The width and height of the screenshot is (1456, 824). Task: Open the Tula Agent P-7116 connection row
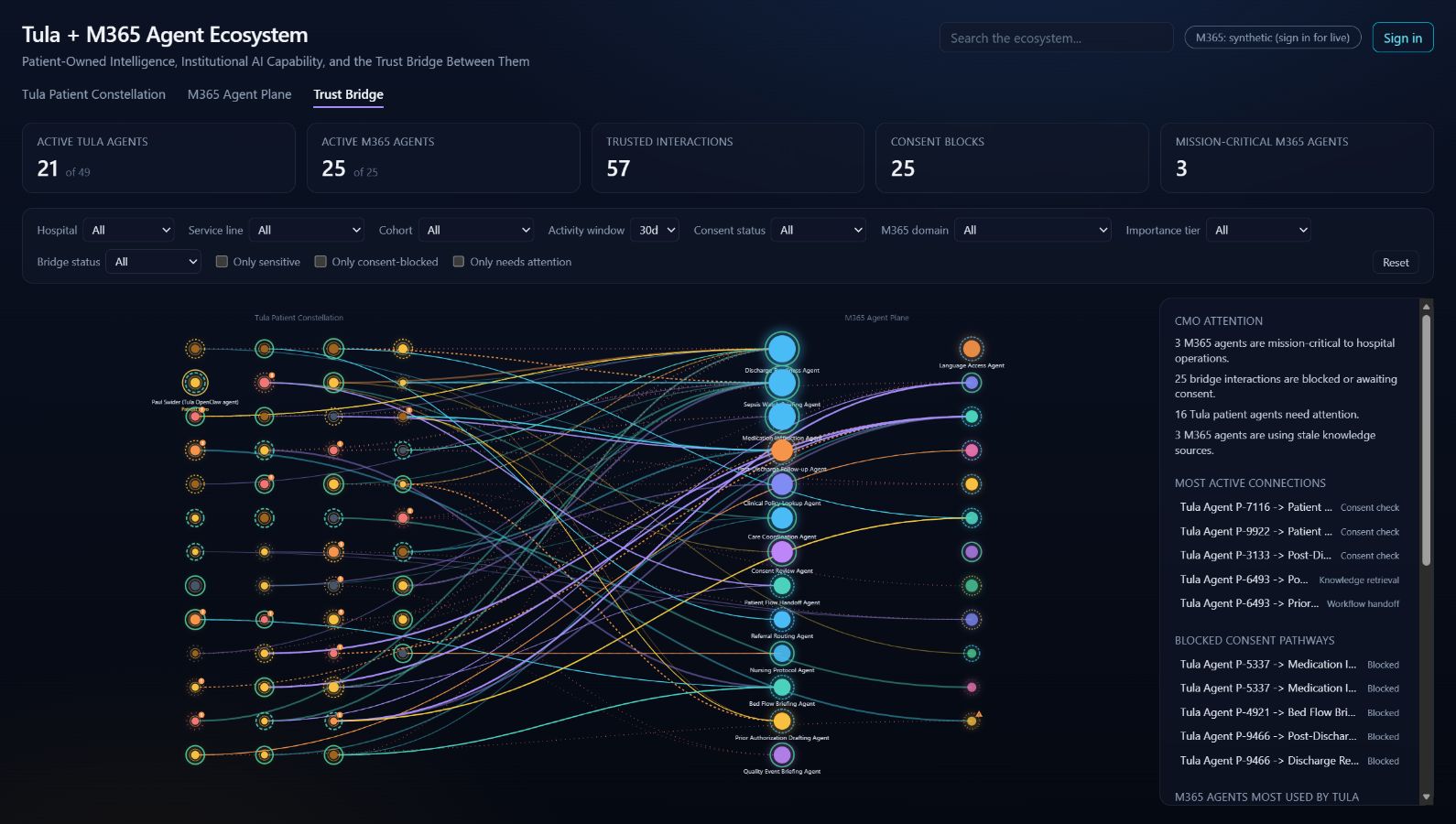1289,507
